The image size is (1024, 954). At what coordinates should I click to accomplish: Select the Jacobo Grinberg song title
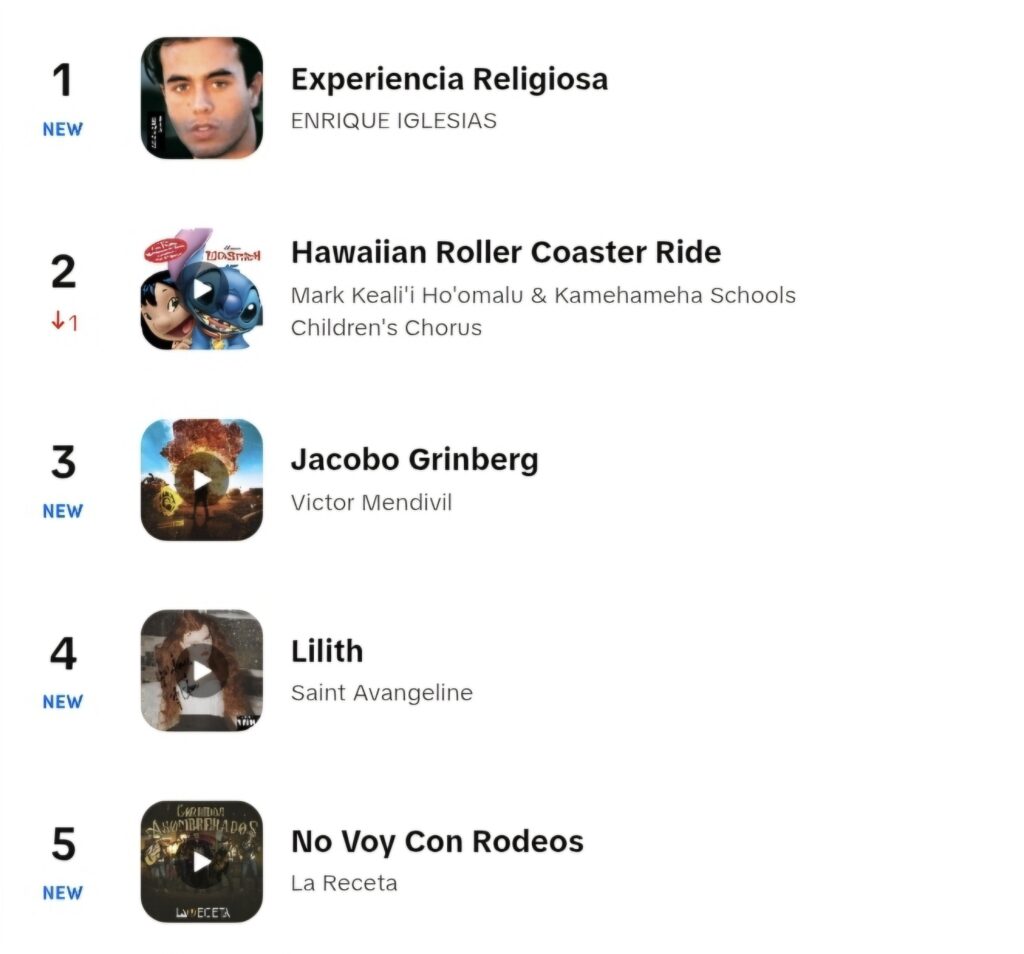(x=415, y=460)
